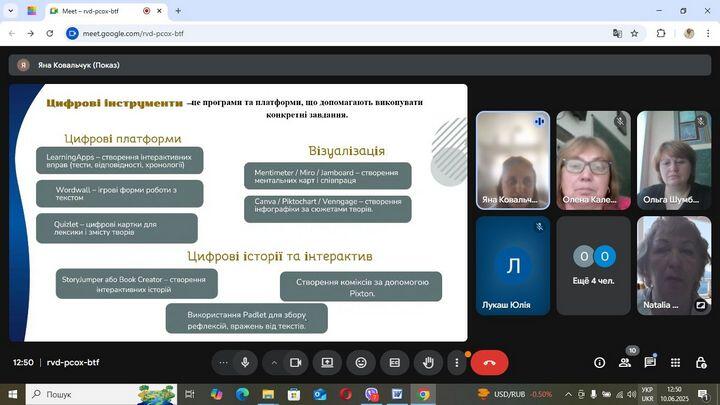
Task: Open the Translate page icon
Action: (617, 34)
